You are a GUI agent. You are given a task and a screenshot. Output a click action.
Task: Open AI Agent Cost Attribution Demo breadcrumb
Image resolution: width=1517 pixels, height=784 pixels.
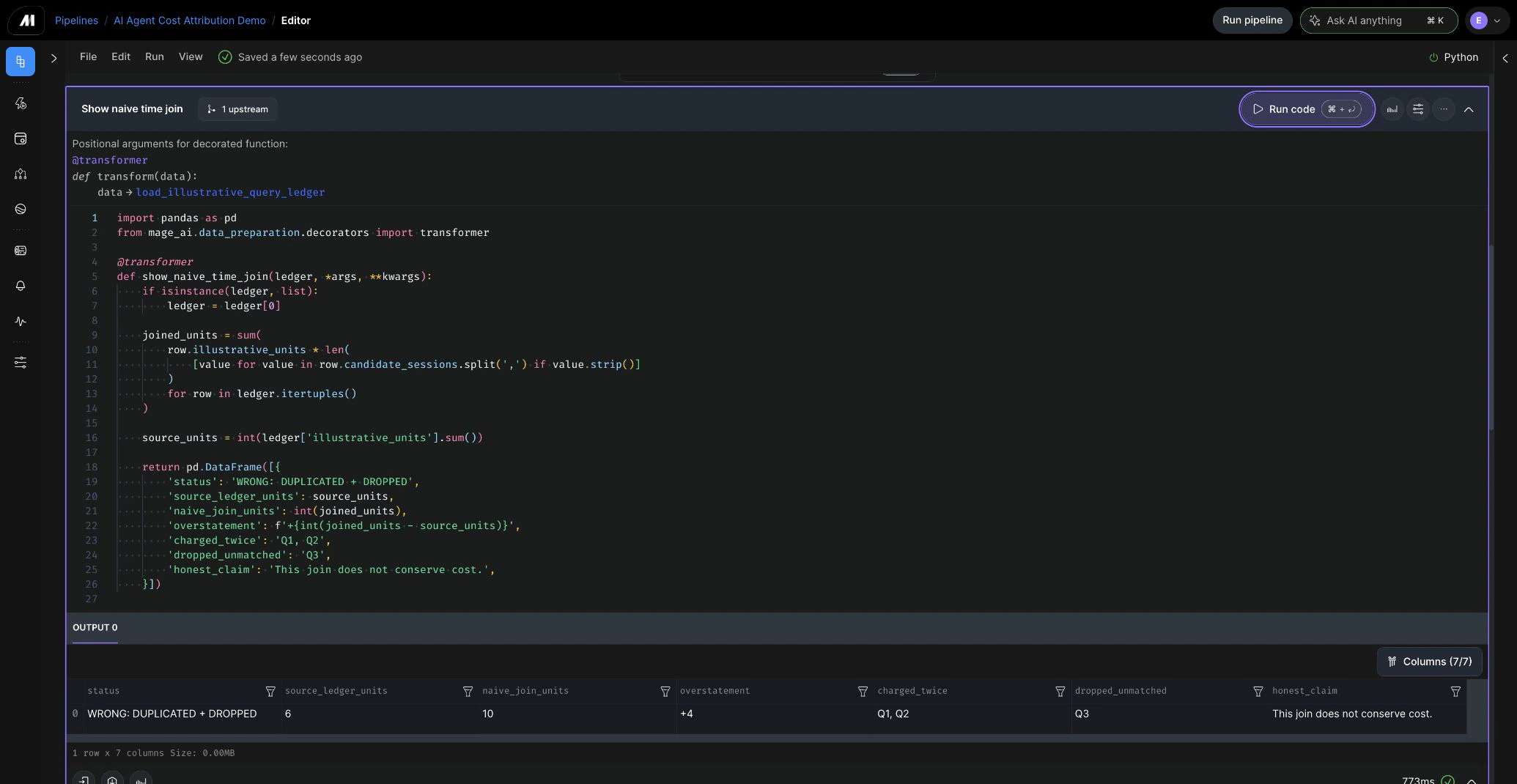pos(189,21)
